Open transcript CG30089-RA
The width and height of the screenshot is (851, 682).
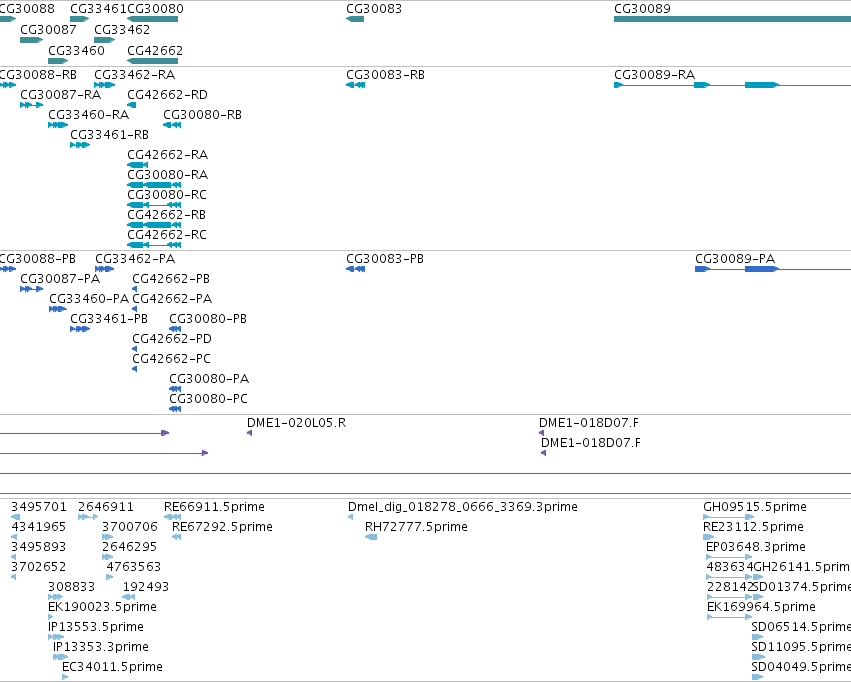(x=732, y=85)
